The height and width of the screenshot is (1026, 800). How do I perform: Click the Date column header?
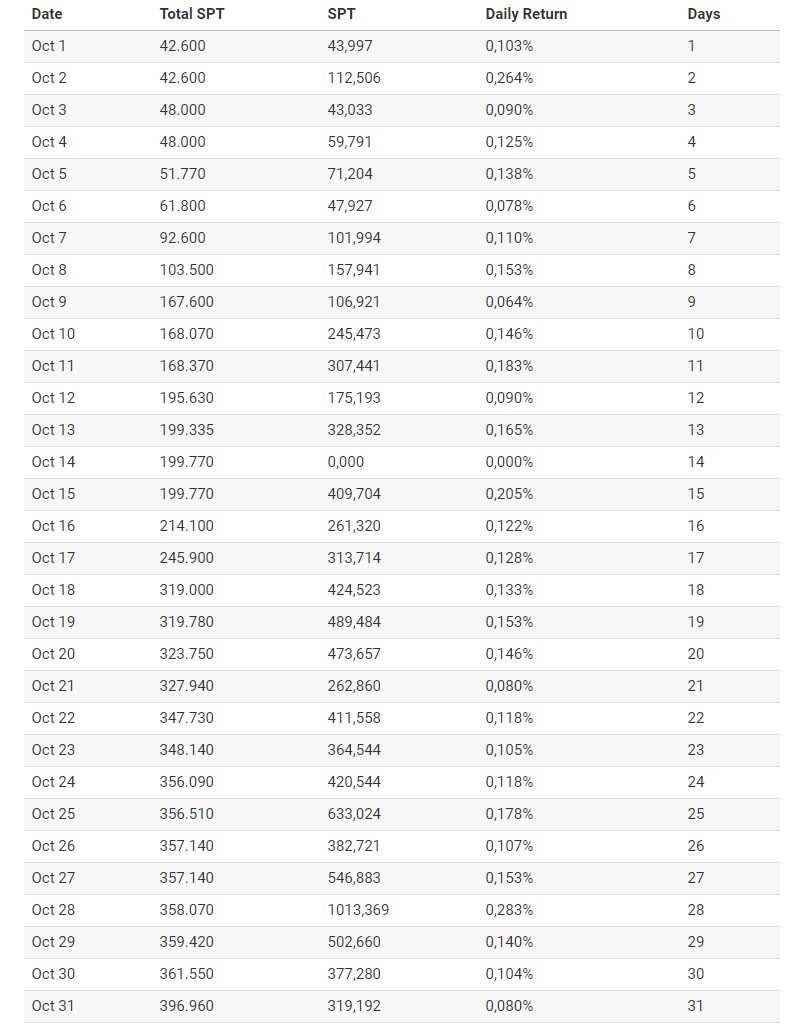[47, 14]
